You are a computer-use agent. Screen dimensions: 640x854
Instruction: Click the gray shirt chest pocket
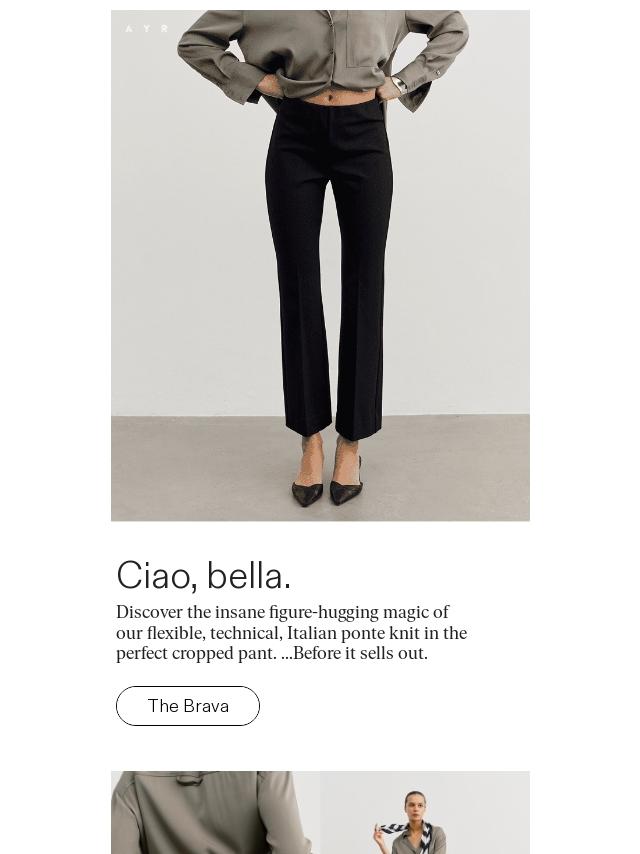coord(364,39)
